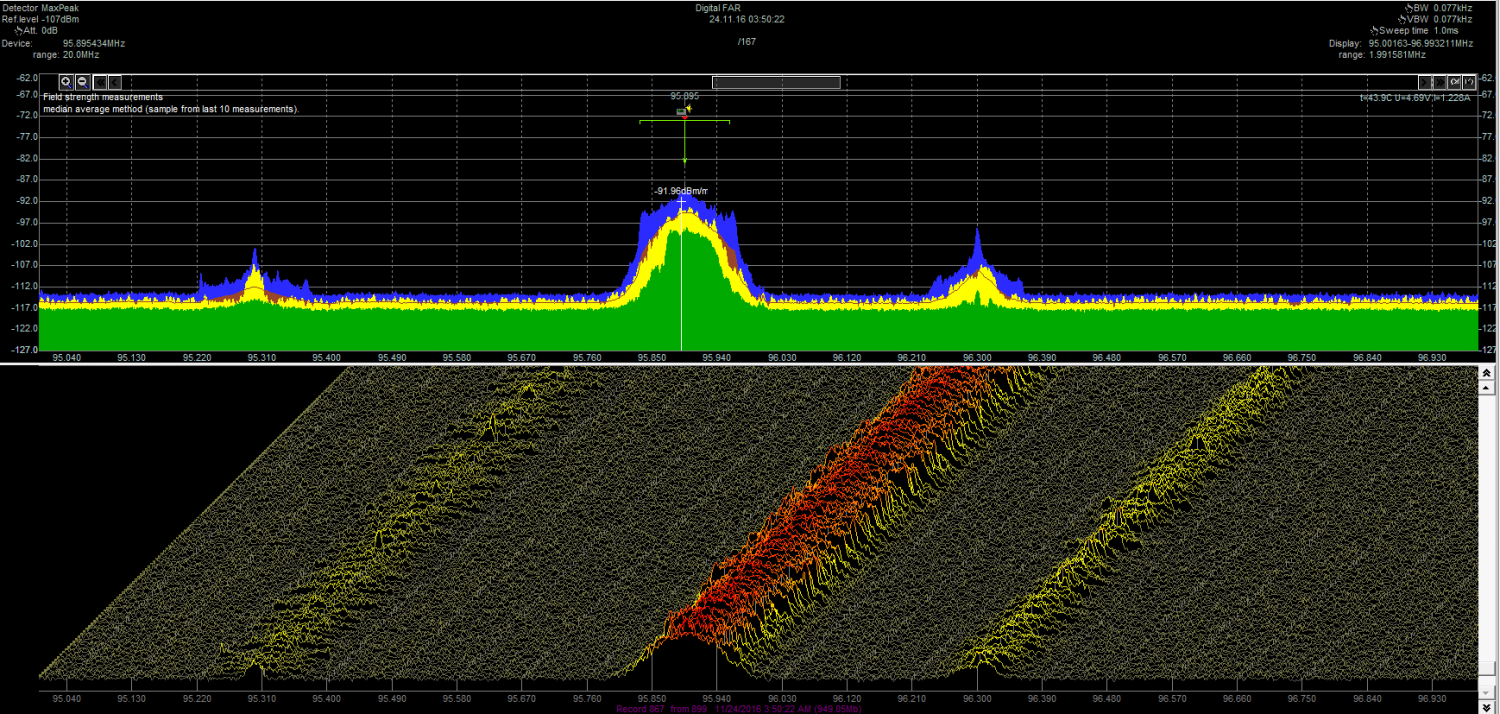This screenshot has width=1500, height=714.
Task: Step left with the single-arrow scroll button
Action: click(x=115, y=82)
